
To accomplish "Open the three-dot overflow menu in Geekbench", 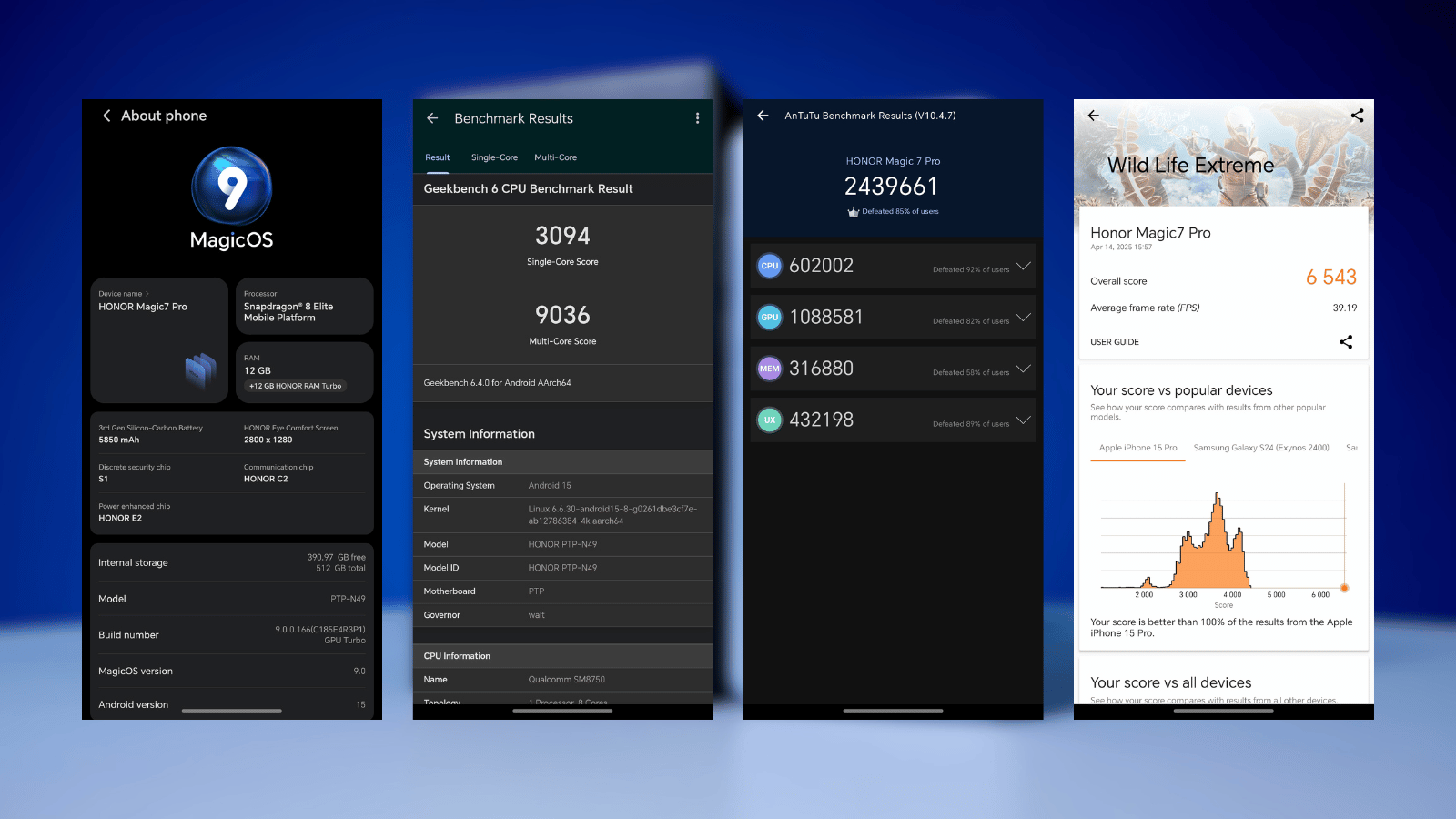I will click(697, 118).
